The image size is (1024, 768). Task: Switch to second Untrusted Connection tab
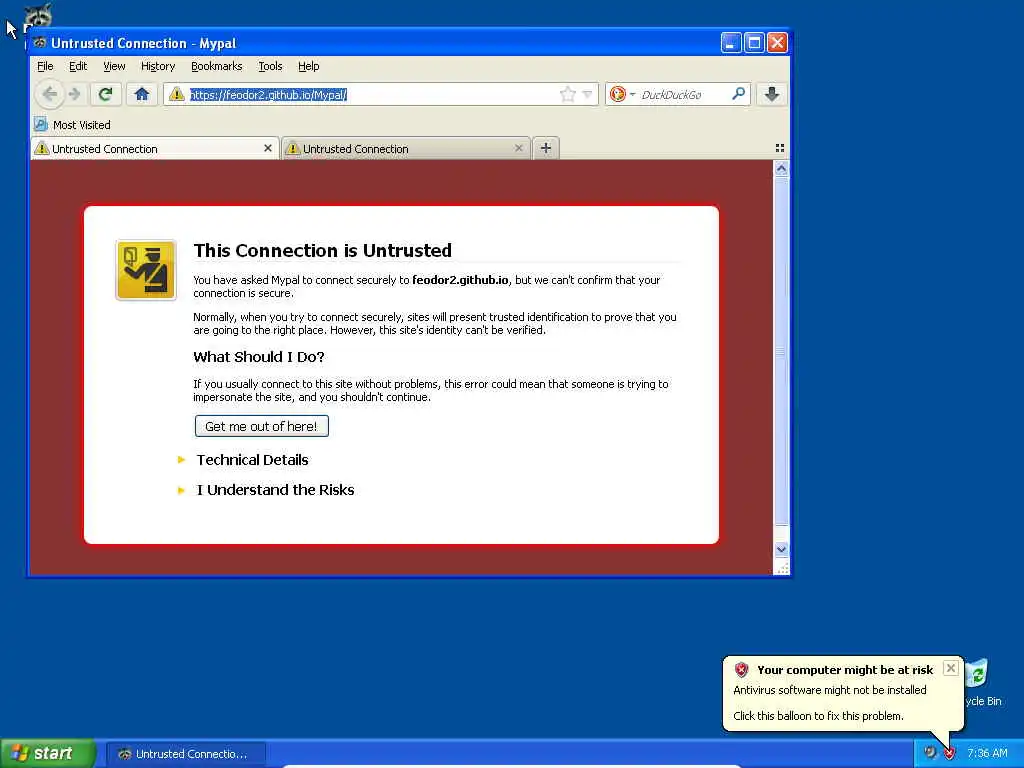(x=406, y=149)
